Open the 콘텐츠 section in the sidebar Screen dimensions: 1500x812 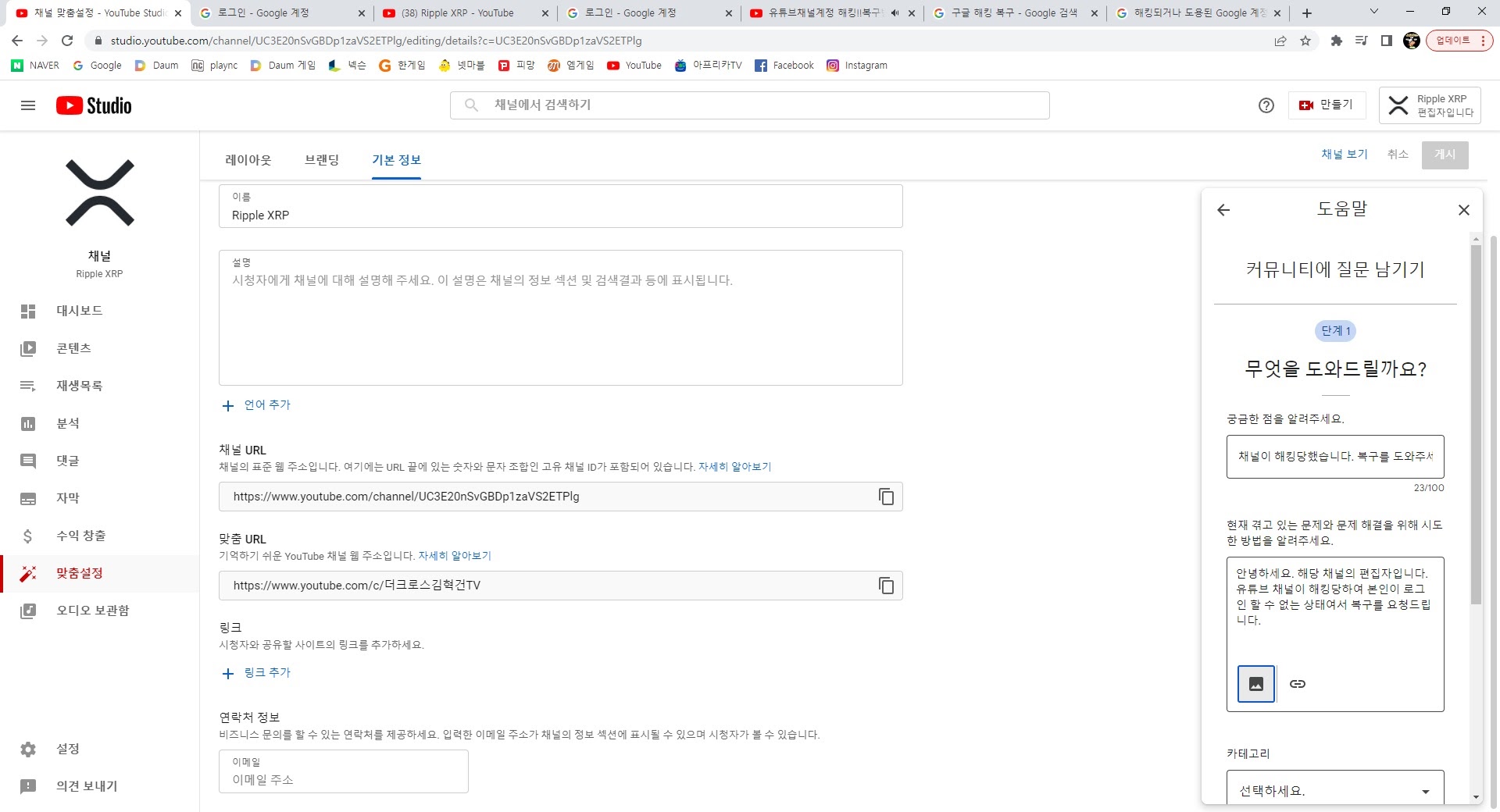pos(78,348)
